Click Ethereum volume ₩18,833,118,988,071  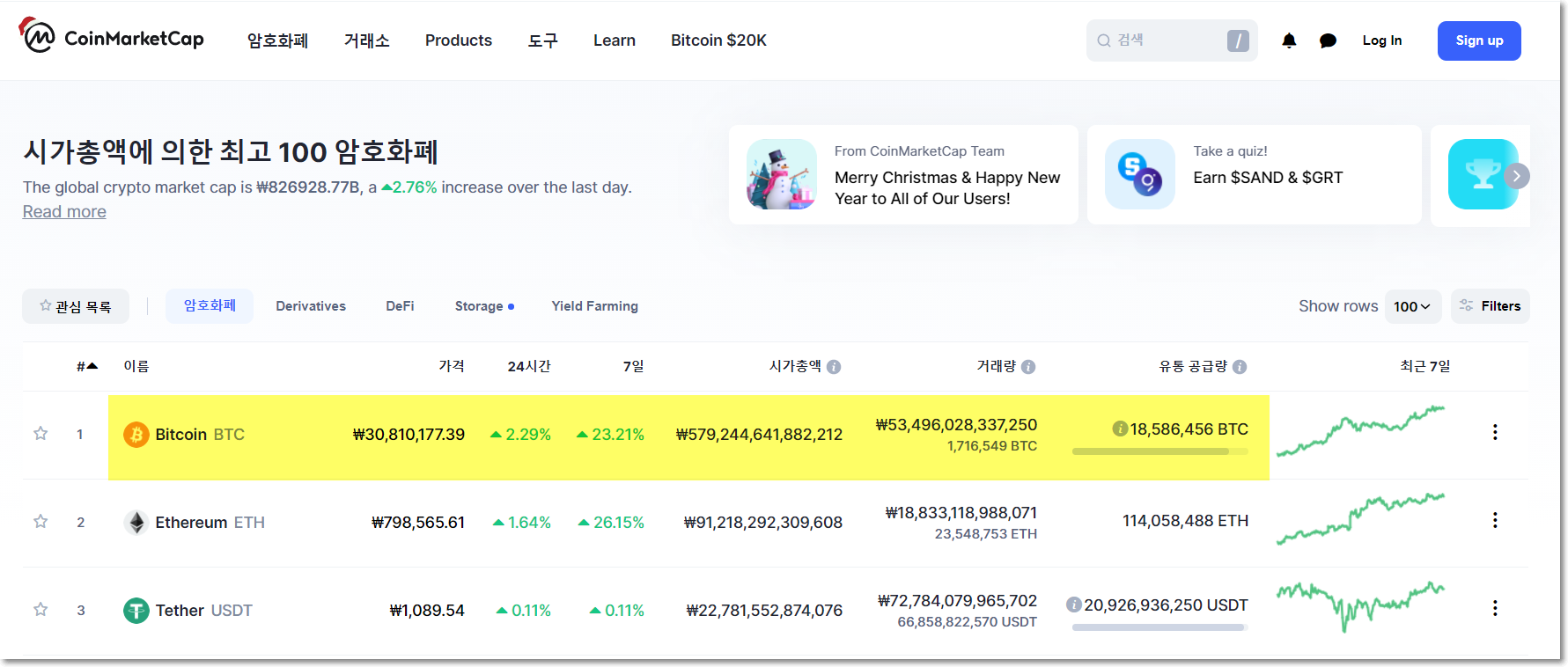coord(961,513)
